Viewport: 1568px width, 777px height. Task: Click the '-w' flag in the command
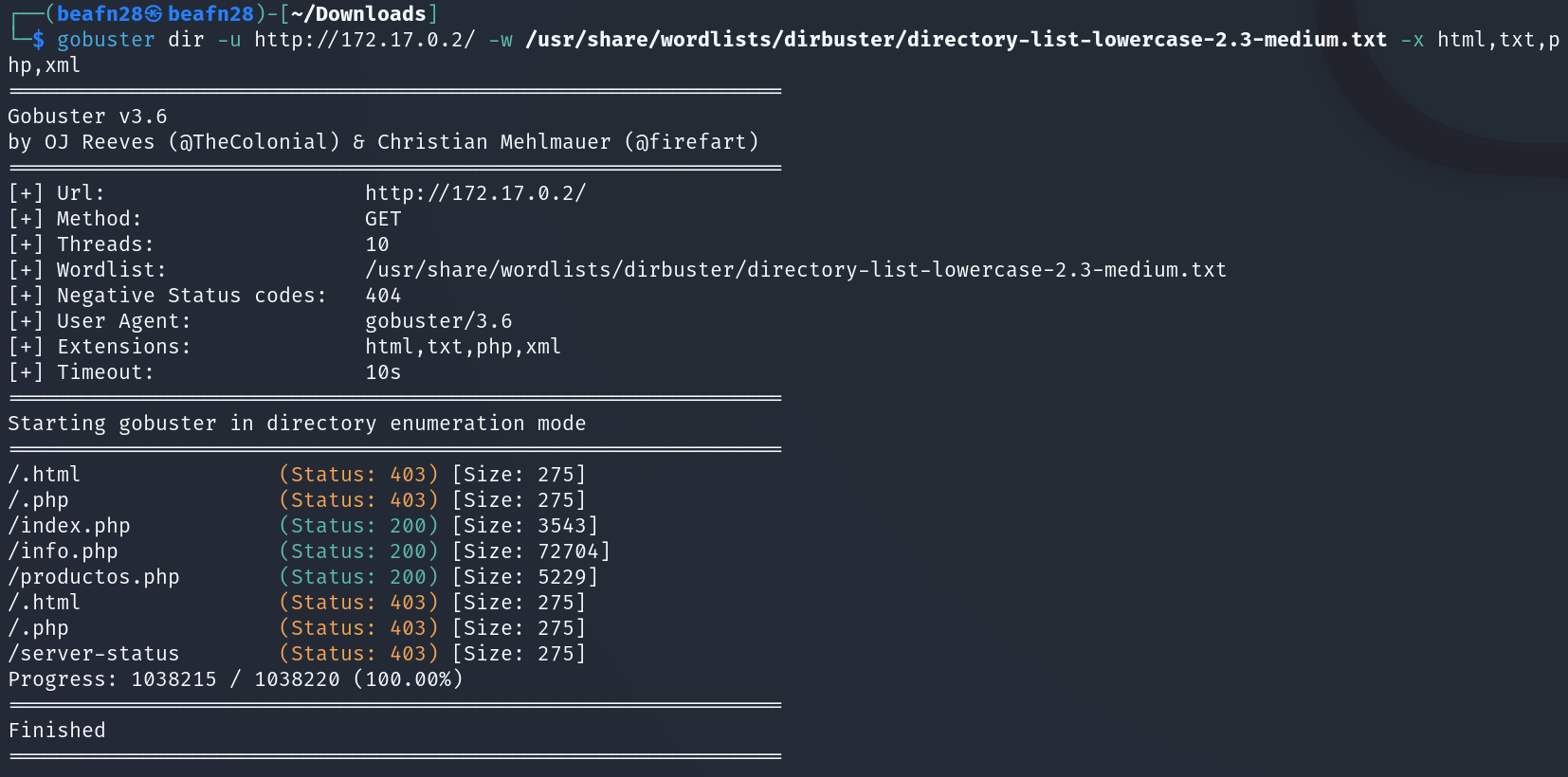(x=501, y=40)
